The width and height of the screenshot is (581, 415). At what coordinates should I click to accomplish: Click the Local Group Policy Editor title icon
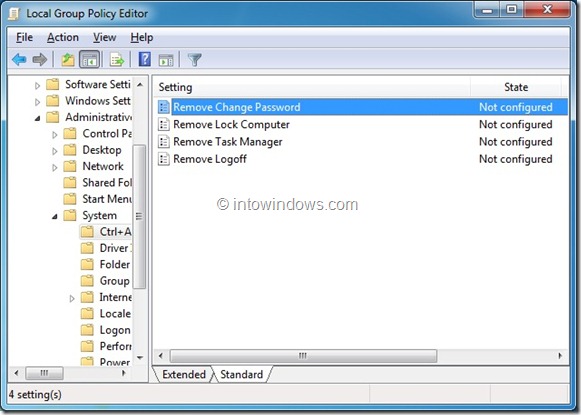[x=14, y=14]
